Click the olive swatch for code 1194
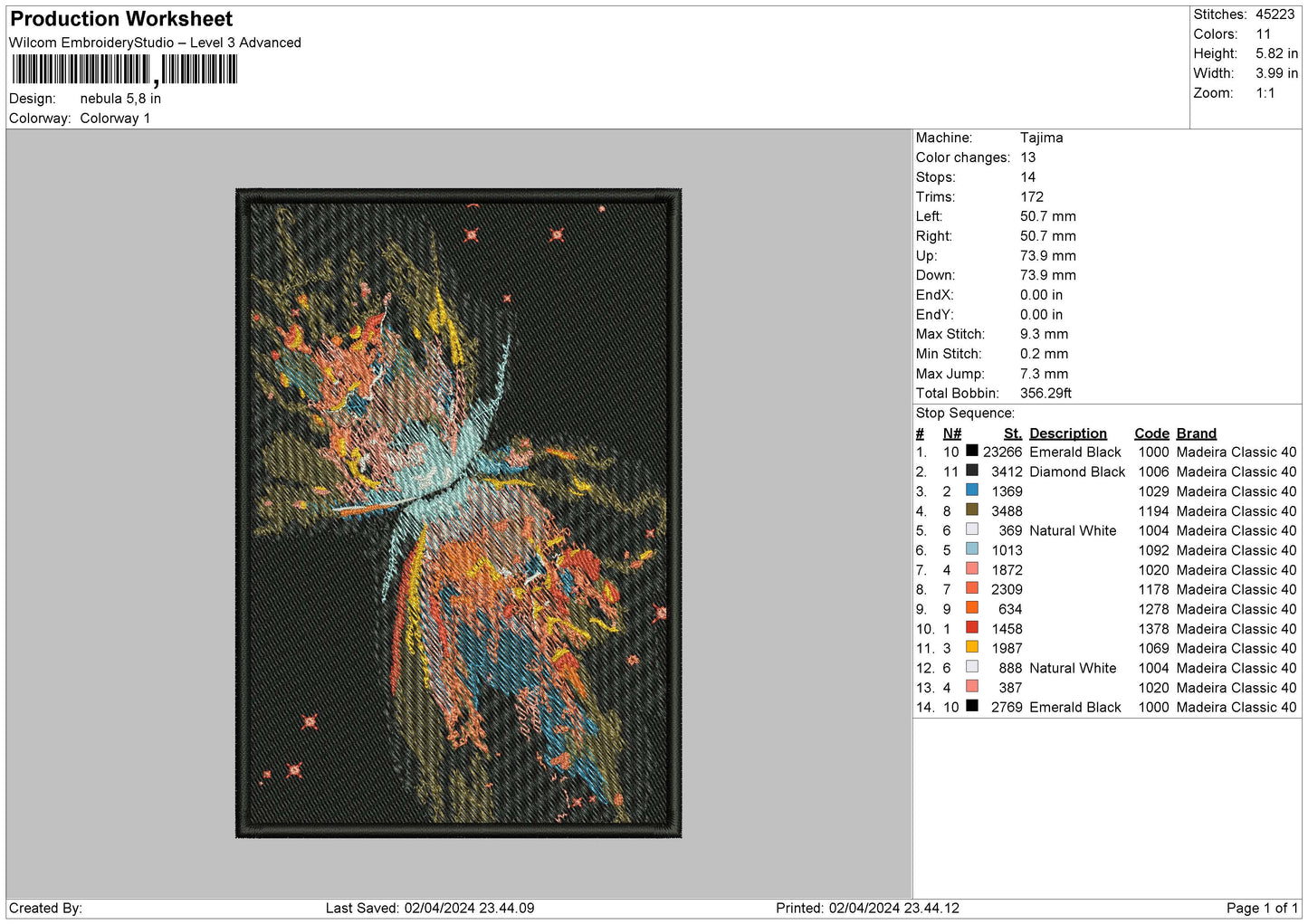 972,510
